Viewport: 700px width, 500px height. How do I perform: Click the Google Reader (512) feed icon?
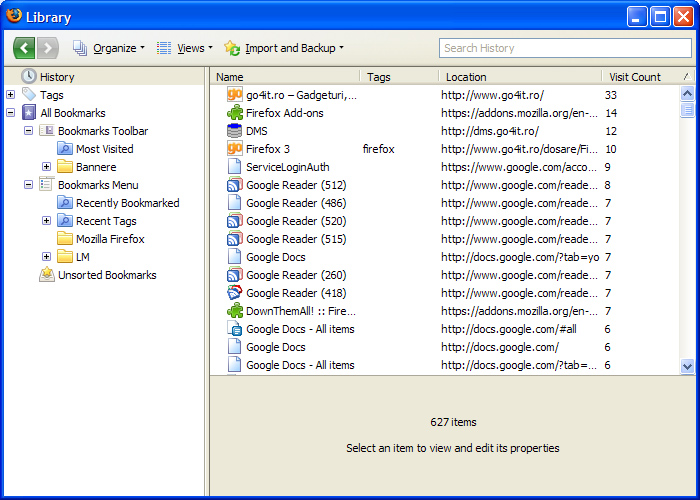point(235,184)
